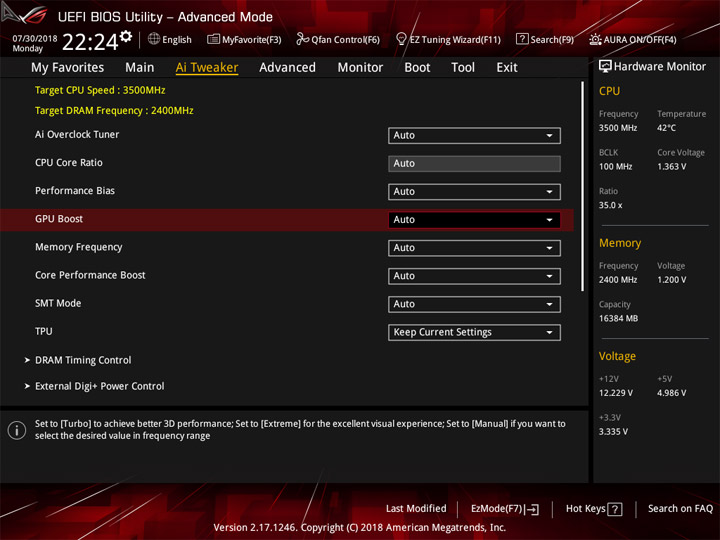Click the Ratio value 35.0 x
This screenshot has height=540, width=720.
click(610, 205)
